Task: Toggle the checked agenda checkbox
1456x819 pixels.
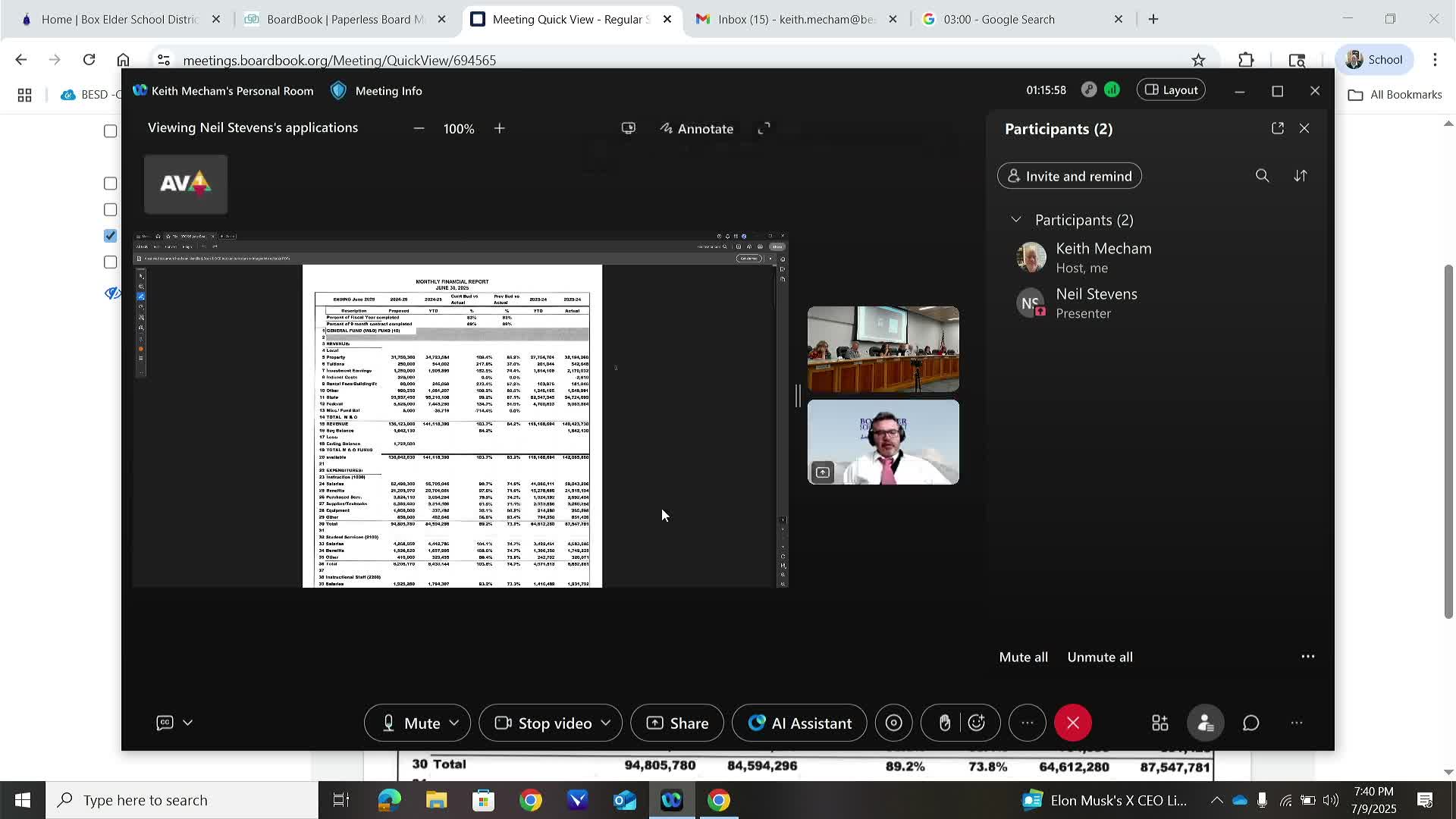Action: click(x=111, y=236)
